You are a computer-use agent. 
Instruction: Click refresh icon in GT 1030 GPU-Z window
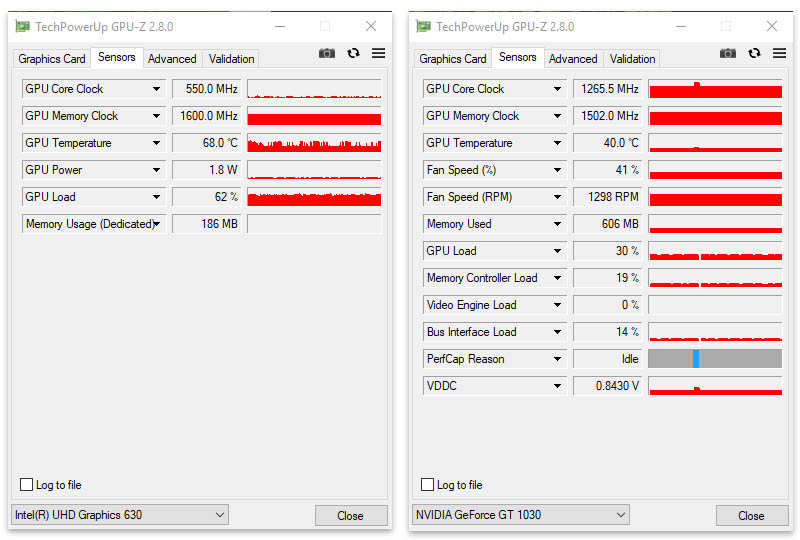tap(755, 53)
